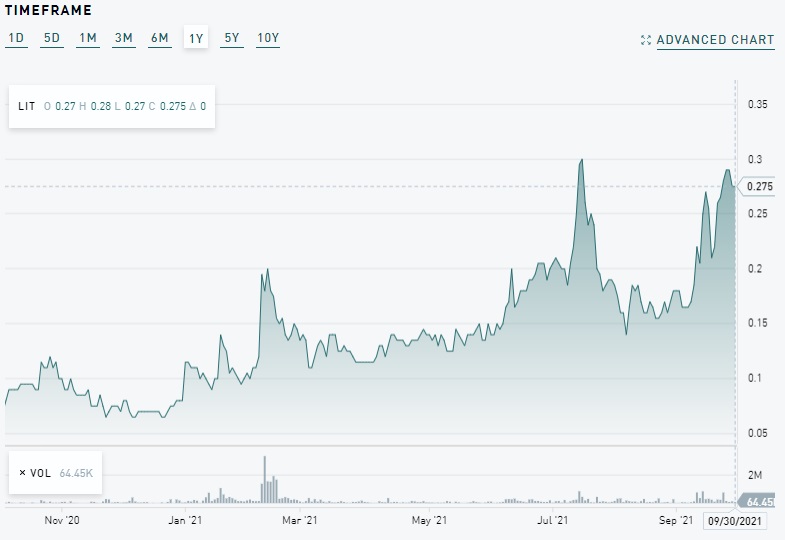Click the expand icon beside Advanced Chart
The height and width of the screenshot is (540, 785).
pos(646,40)
